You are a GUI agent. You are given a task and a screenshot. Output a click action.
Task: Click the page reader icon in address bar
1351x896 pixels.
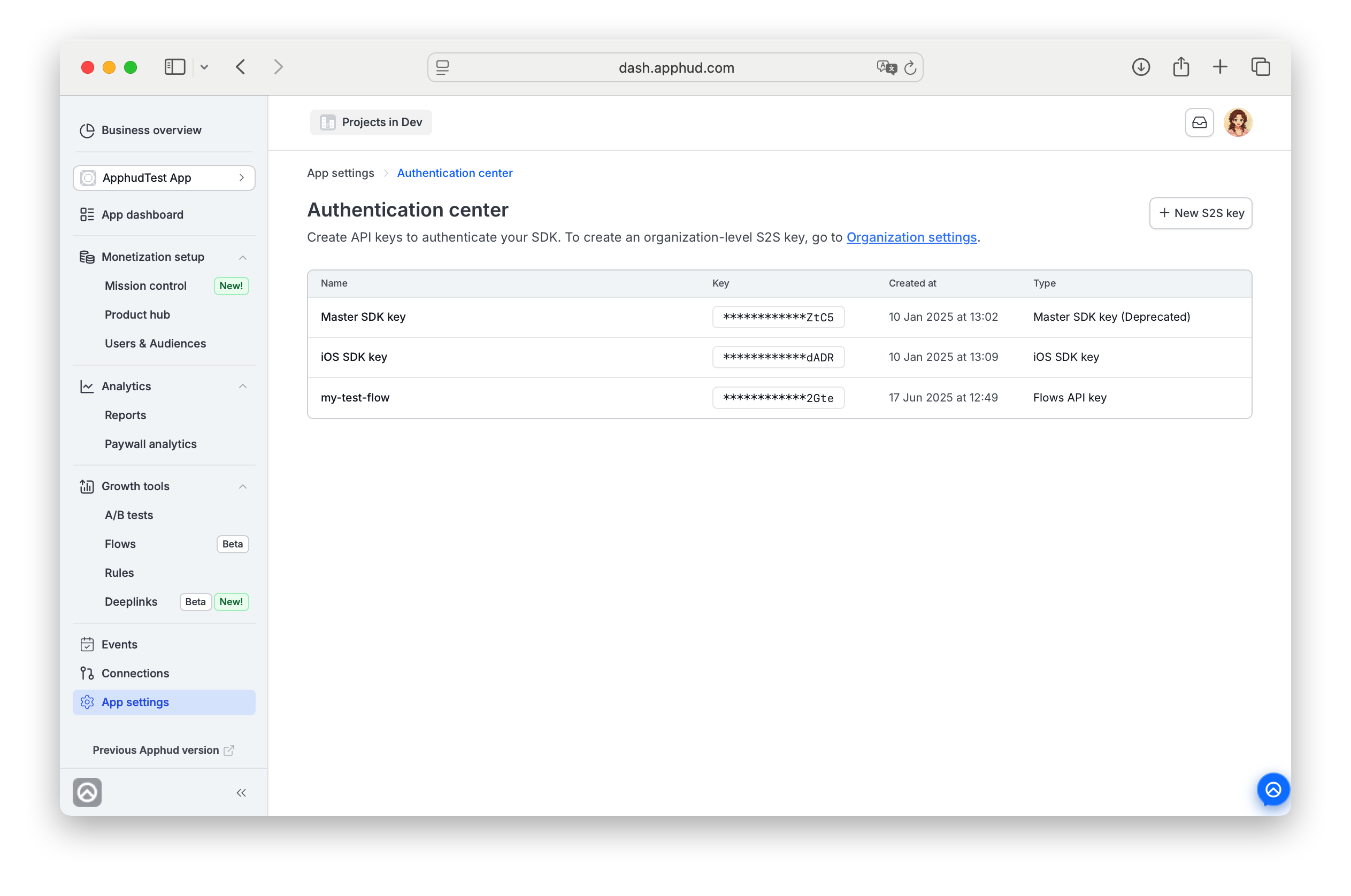point(442,67)
